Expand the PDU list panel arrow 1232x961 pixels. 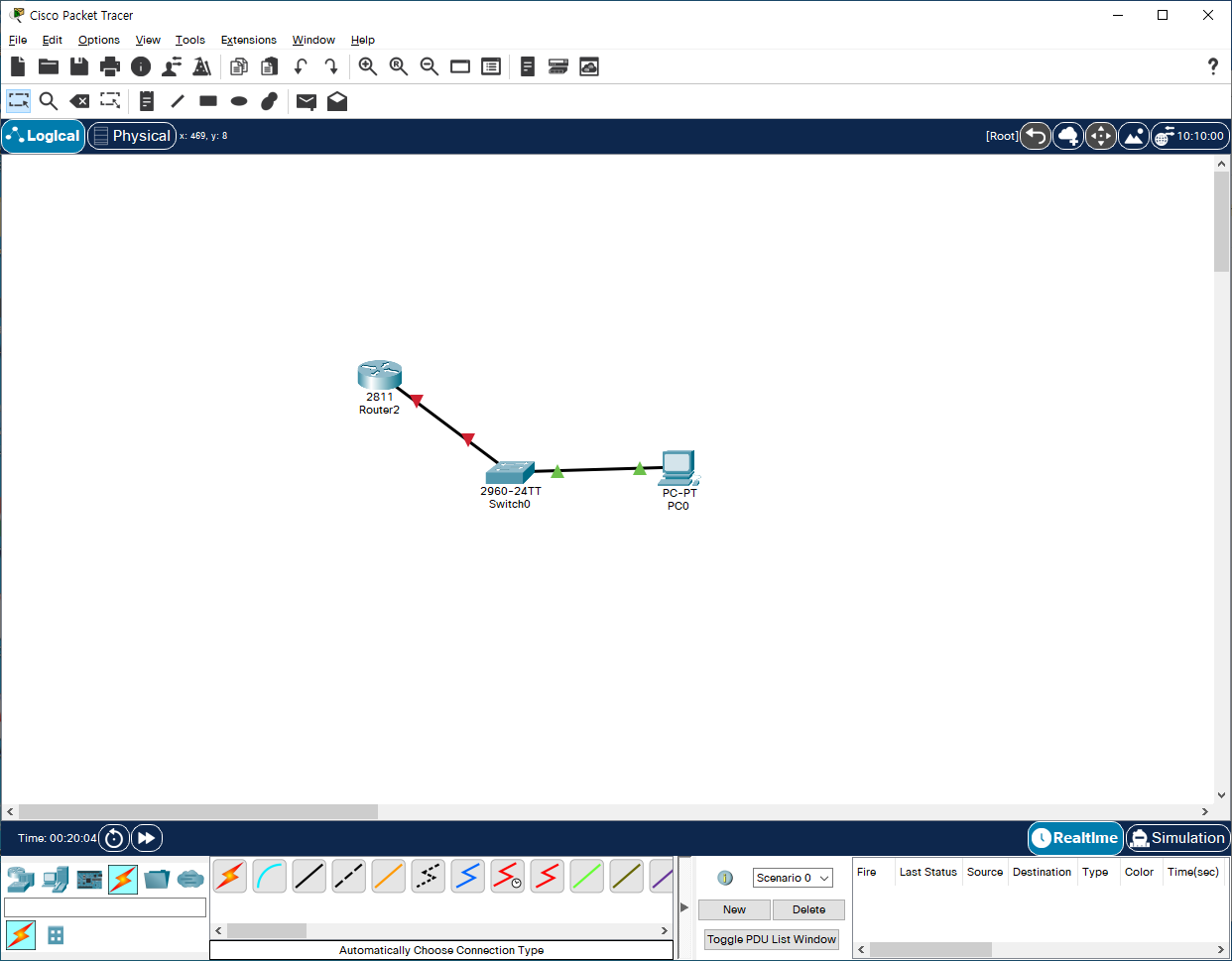684,907
